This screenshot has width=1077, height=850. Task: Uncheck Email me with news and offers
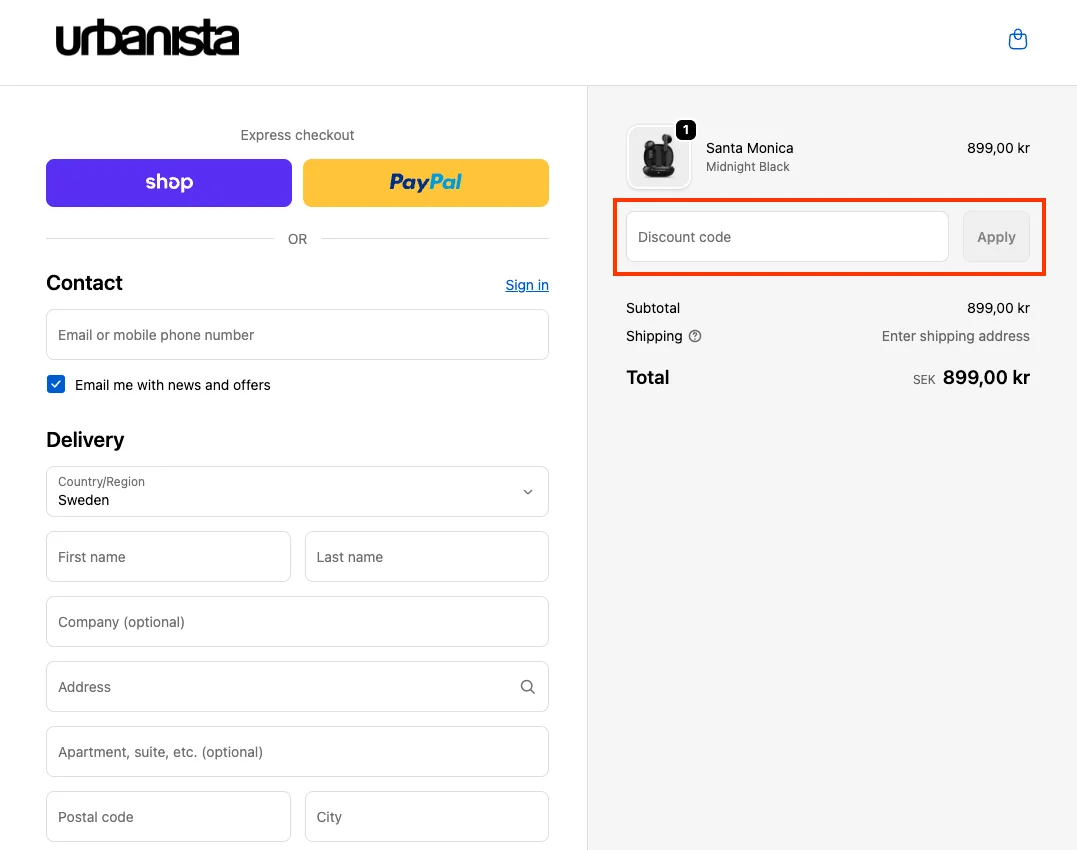click(56, 384)
